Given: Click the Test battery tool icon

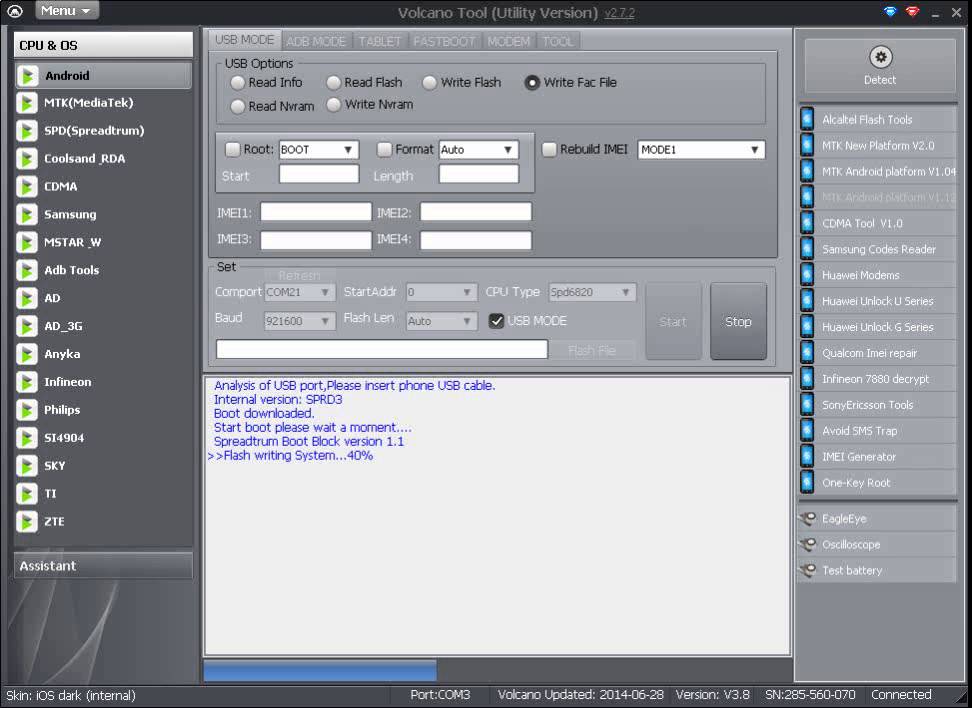Looking at the screenshot, I should [808, 570].
